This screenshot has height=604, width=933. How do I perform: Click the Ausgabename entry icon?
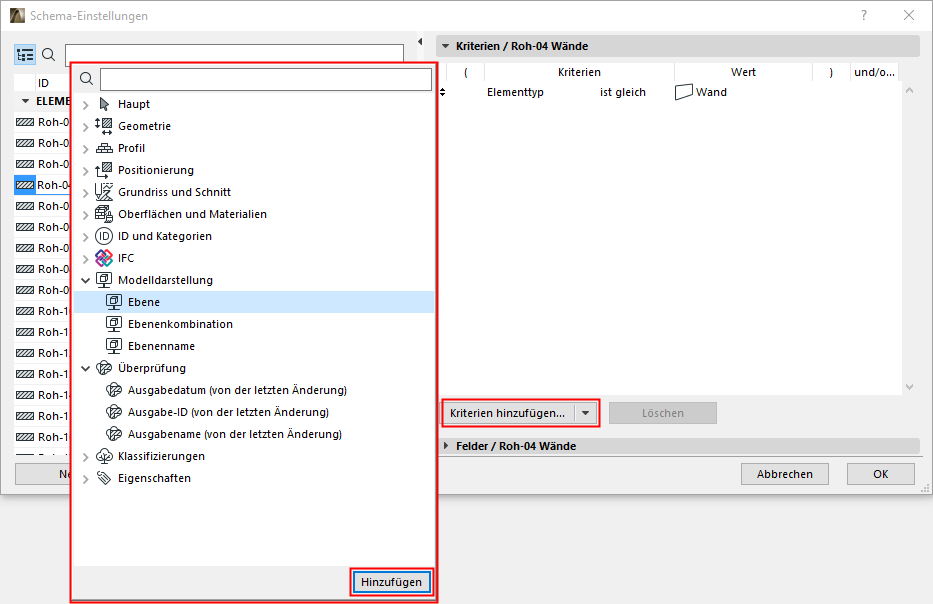(114, 434)
